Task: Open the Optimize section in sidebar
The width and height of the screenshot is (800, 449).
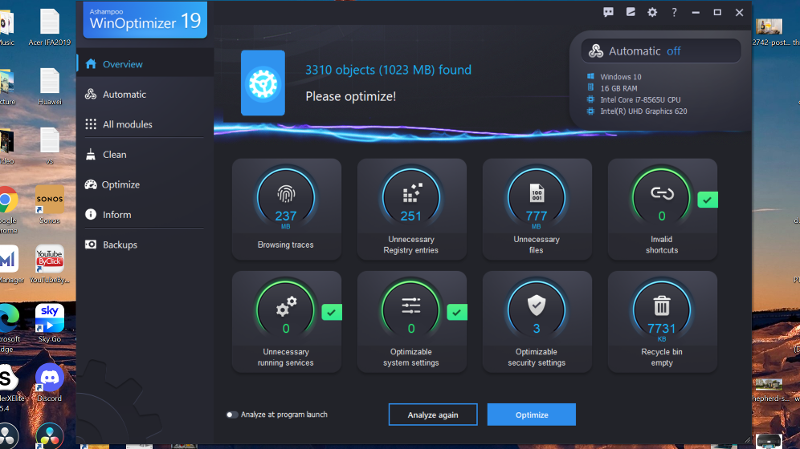Action: coord(145,184)
